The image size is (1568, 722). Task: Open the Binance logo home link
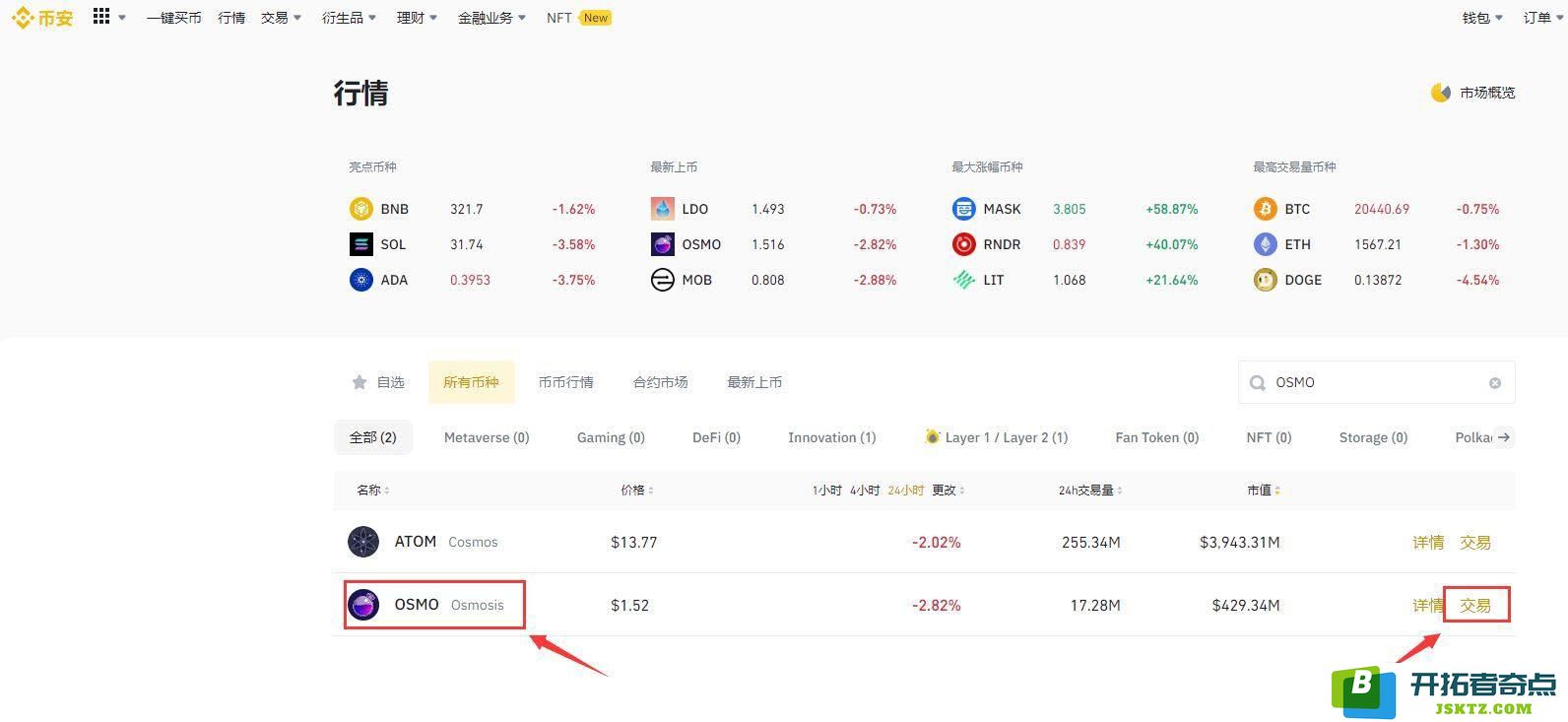pos(42,18)
